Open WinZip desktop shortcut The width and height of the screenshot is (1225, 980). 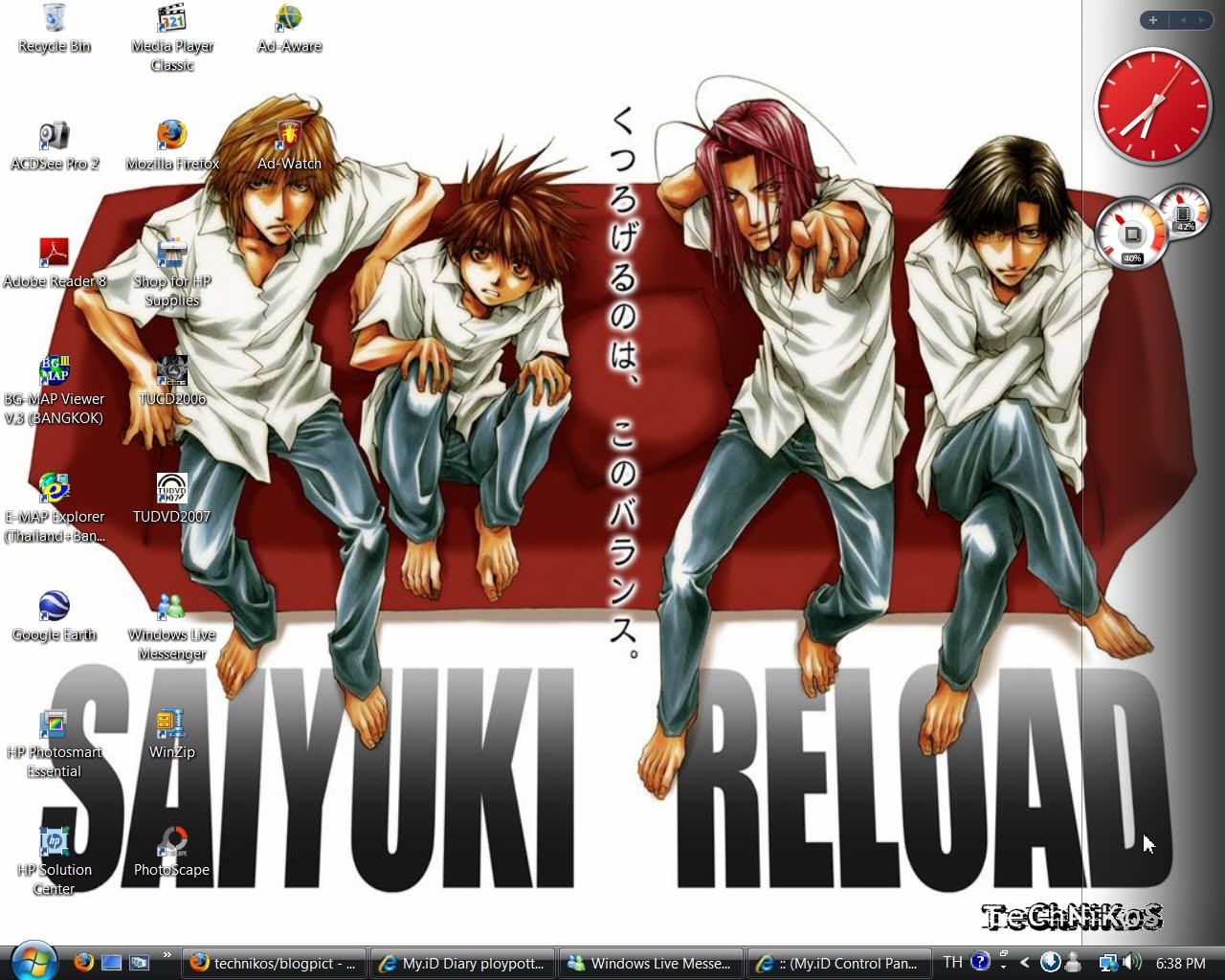click(172, 726)
